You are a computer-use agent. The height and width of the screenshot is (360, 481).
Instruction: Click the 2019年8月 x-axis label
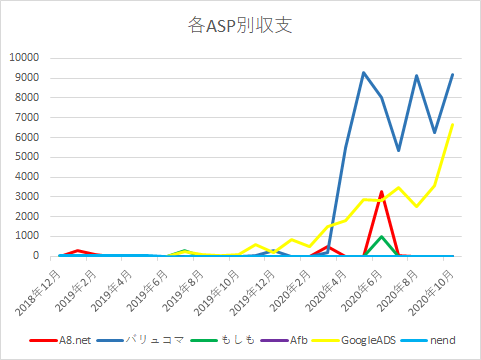click(x=183, y=291)
